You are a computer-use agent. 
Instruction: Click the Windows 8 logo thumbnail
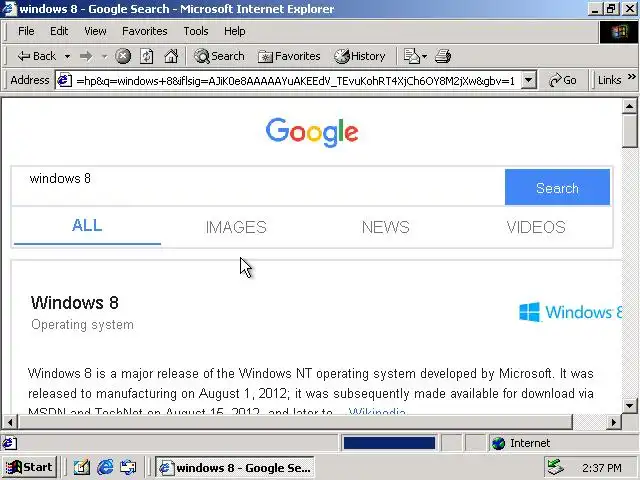(x=570, y=312)
